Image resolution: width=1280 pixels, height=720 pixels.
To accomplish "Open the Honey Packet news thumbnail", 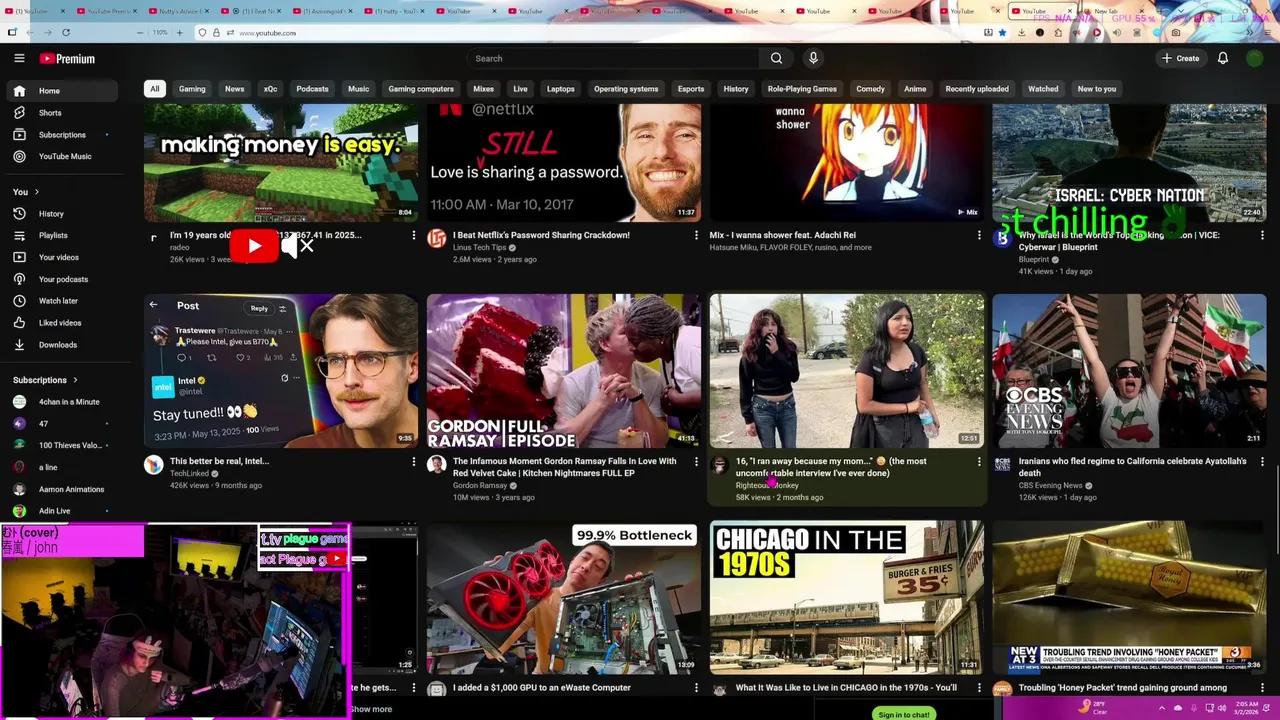I will (x=1129, y=597).
